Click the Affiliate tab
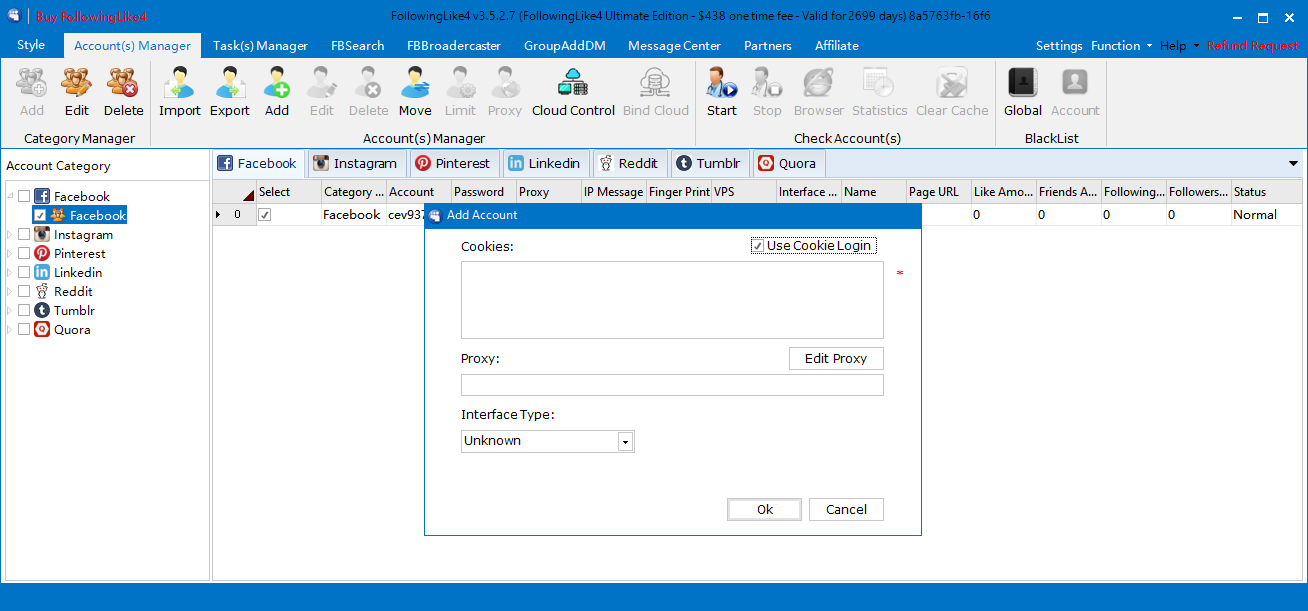The image size is (1308, 611). point(837,46)
